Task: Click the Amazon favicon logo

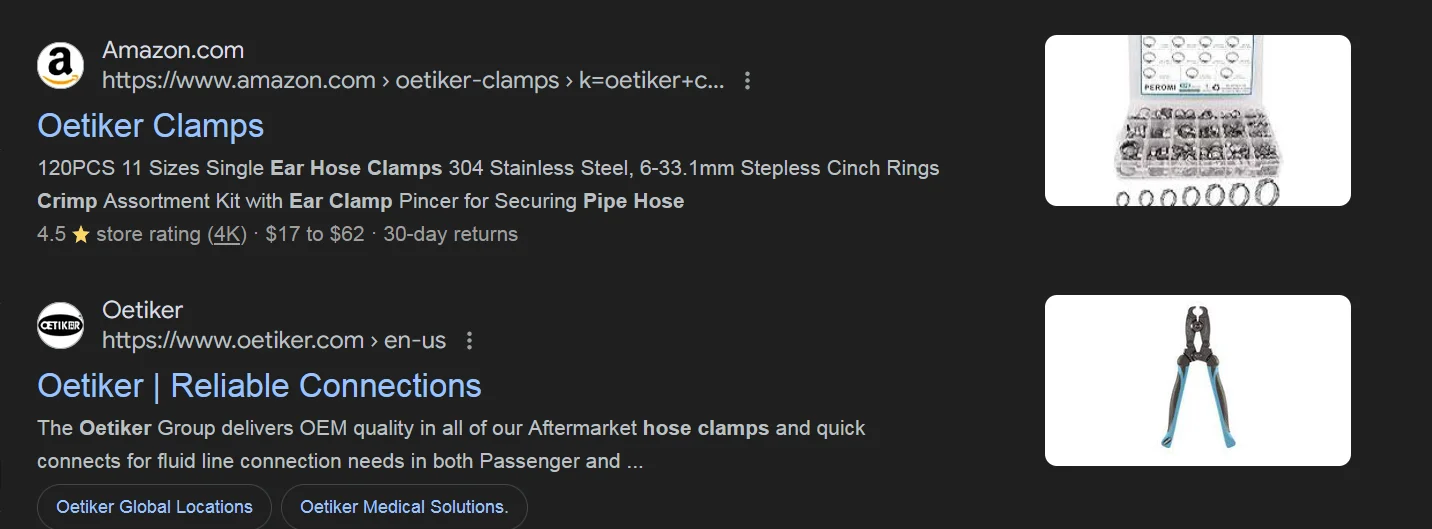Action: tap(61, 66)
